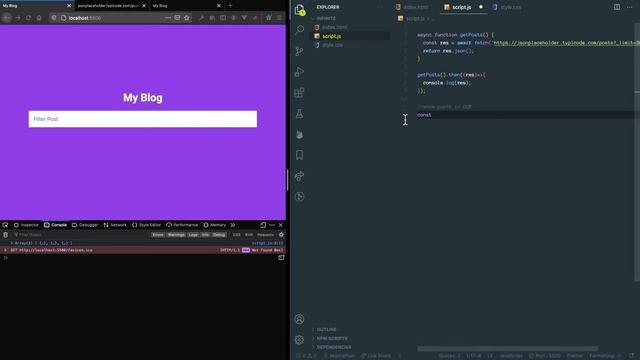Clear the console with the trash icon
The height and width of the screenshot is (360, 640).
[x=5, y=235]
